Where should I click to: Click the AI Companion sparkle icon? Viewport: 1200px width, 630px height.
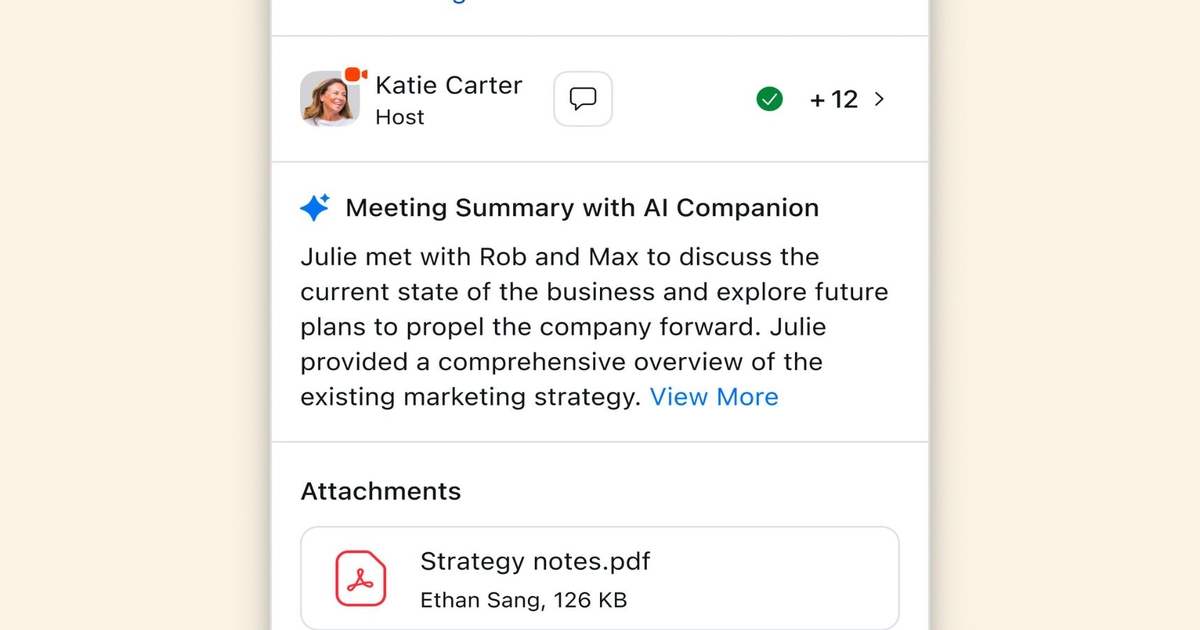click(314, 207)
